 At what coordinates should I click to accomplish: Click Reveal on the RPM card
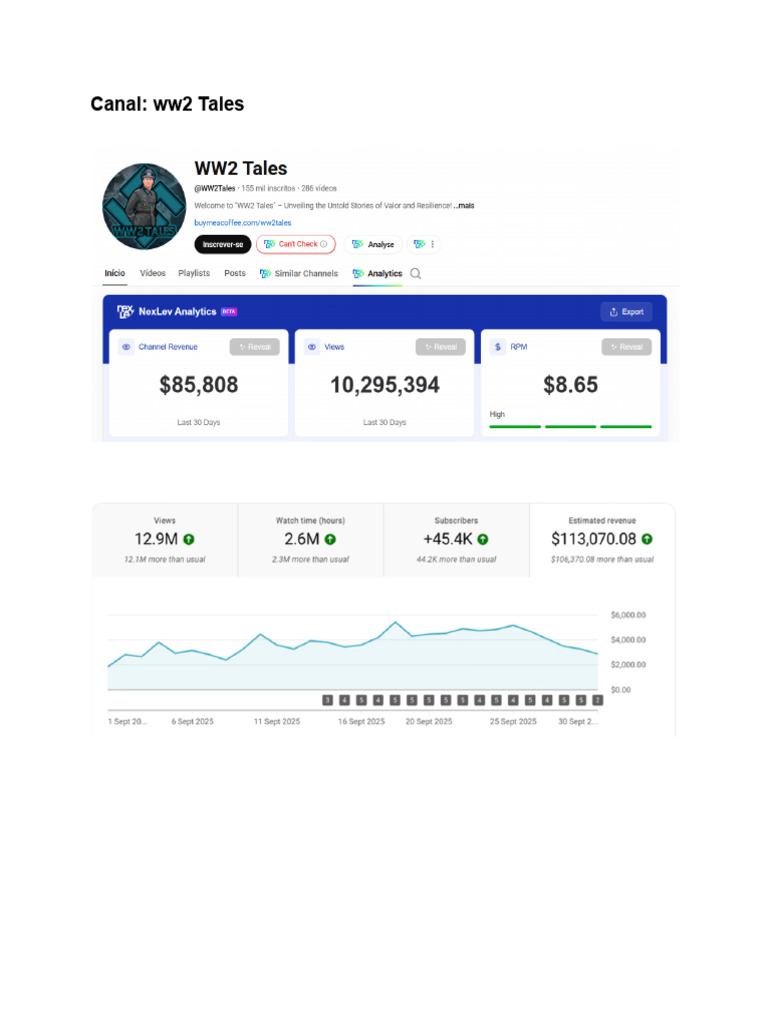[626, 347]
